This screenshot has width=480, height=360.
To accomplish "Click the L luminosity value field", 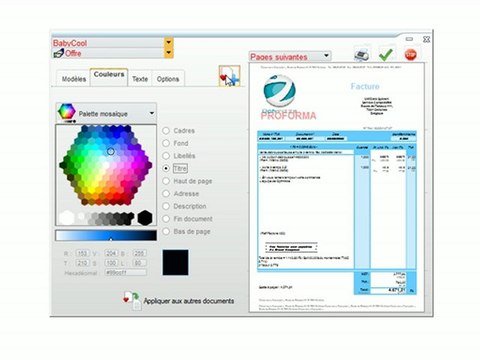I will [139, 263].
